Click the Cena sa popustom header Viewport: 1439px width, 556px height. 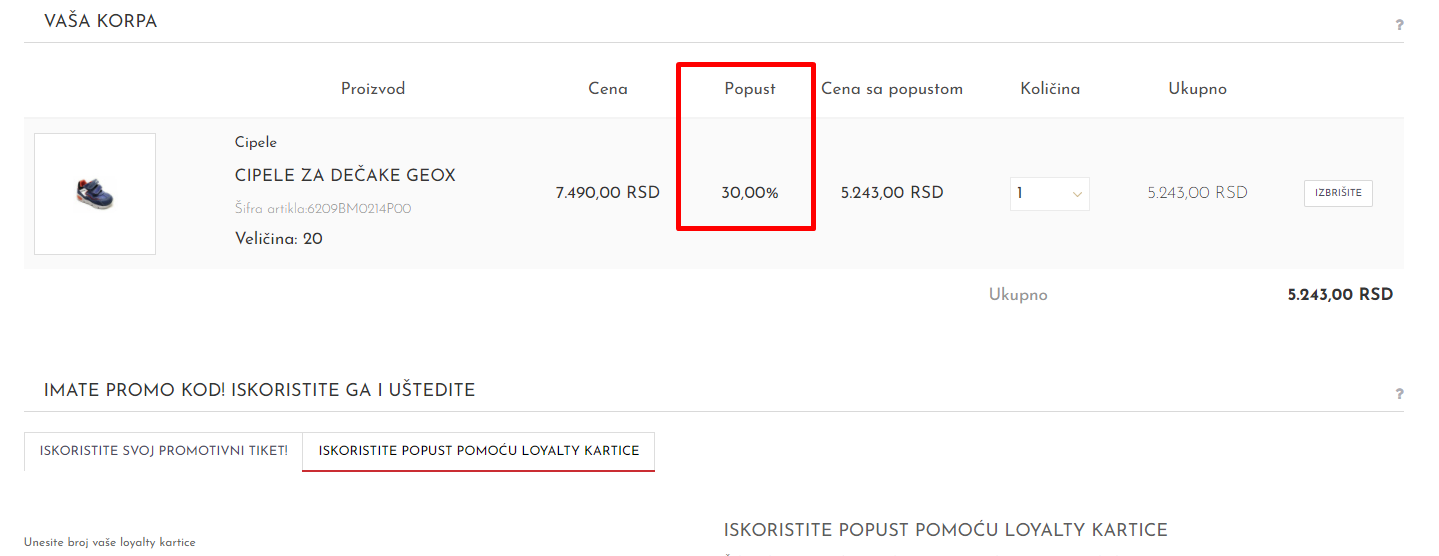click(892, 89)
